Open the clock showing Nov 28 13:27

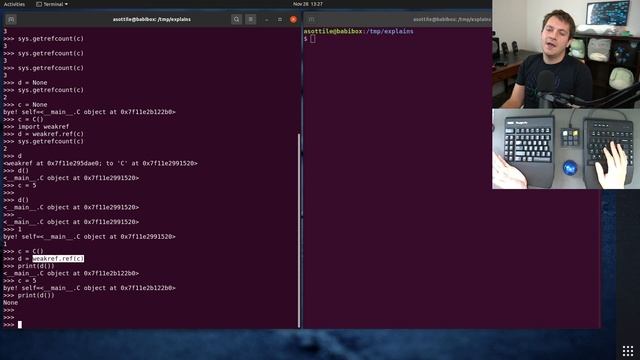(x=308, y=4)
